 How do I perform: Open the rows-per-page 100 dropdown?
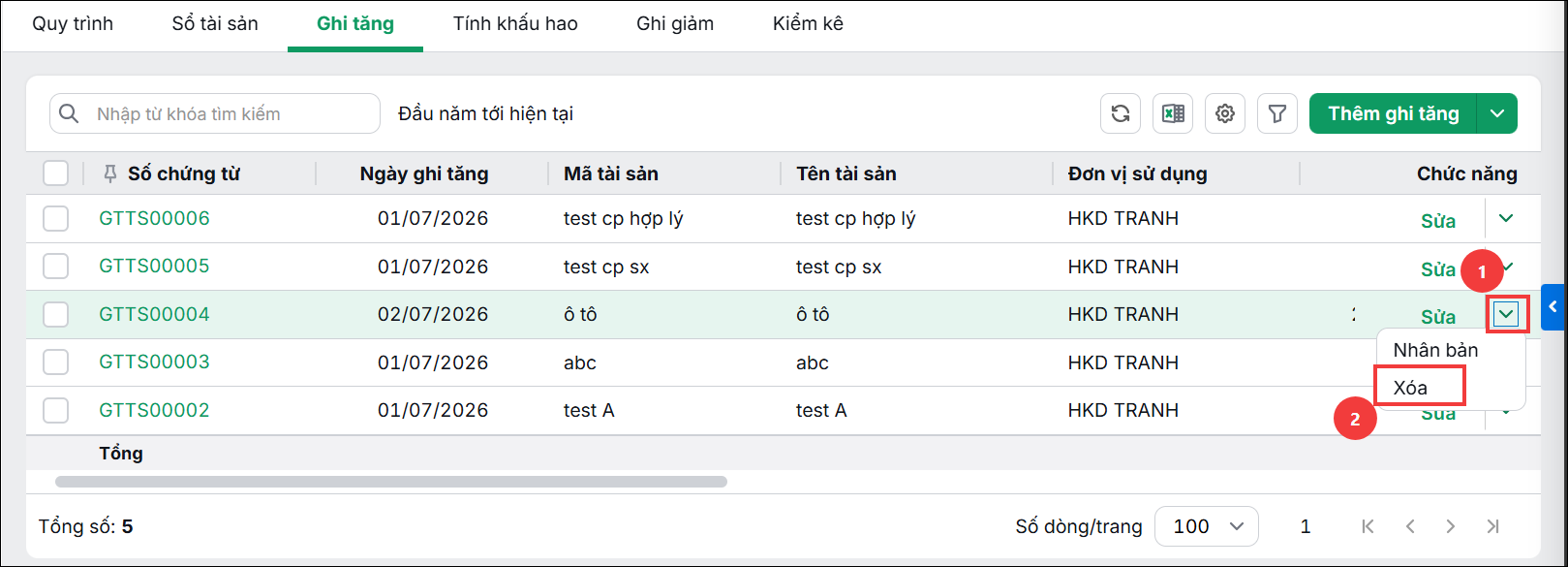1207,526
